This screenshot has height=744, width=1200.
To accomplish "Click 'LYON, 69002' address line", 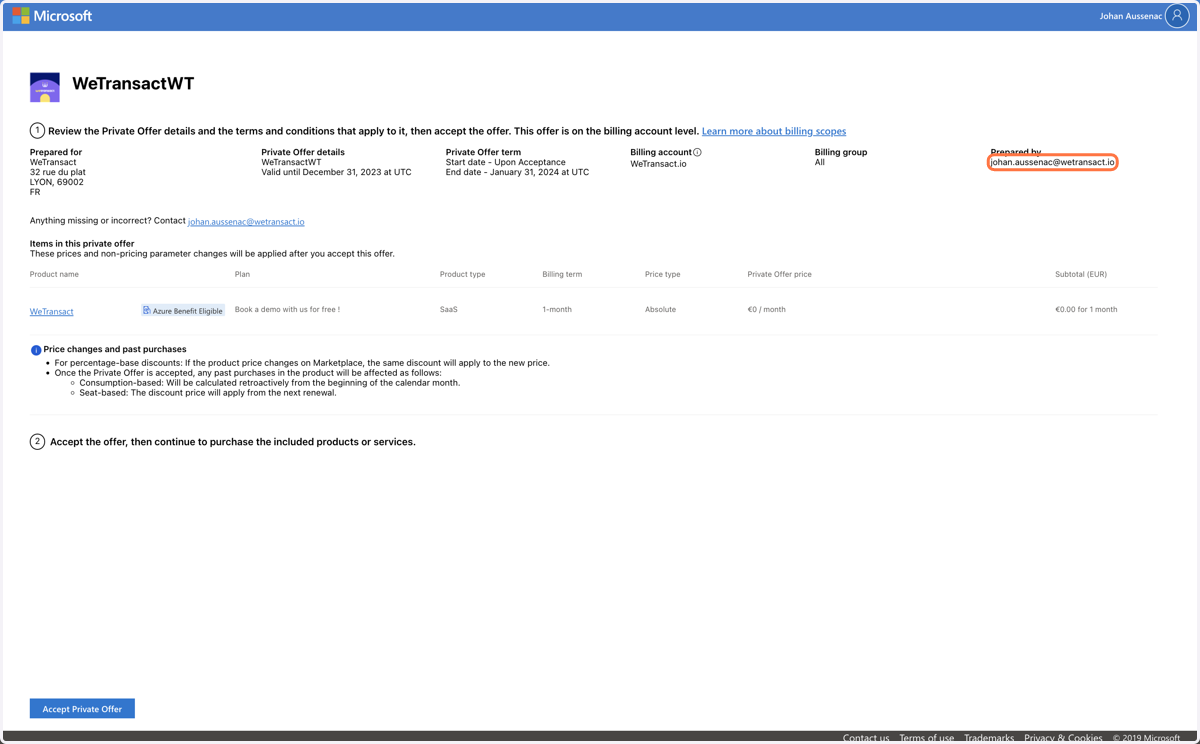I will [x=57, y=182].
